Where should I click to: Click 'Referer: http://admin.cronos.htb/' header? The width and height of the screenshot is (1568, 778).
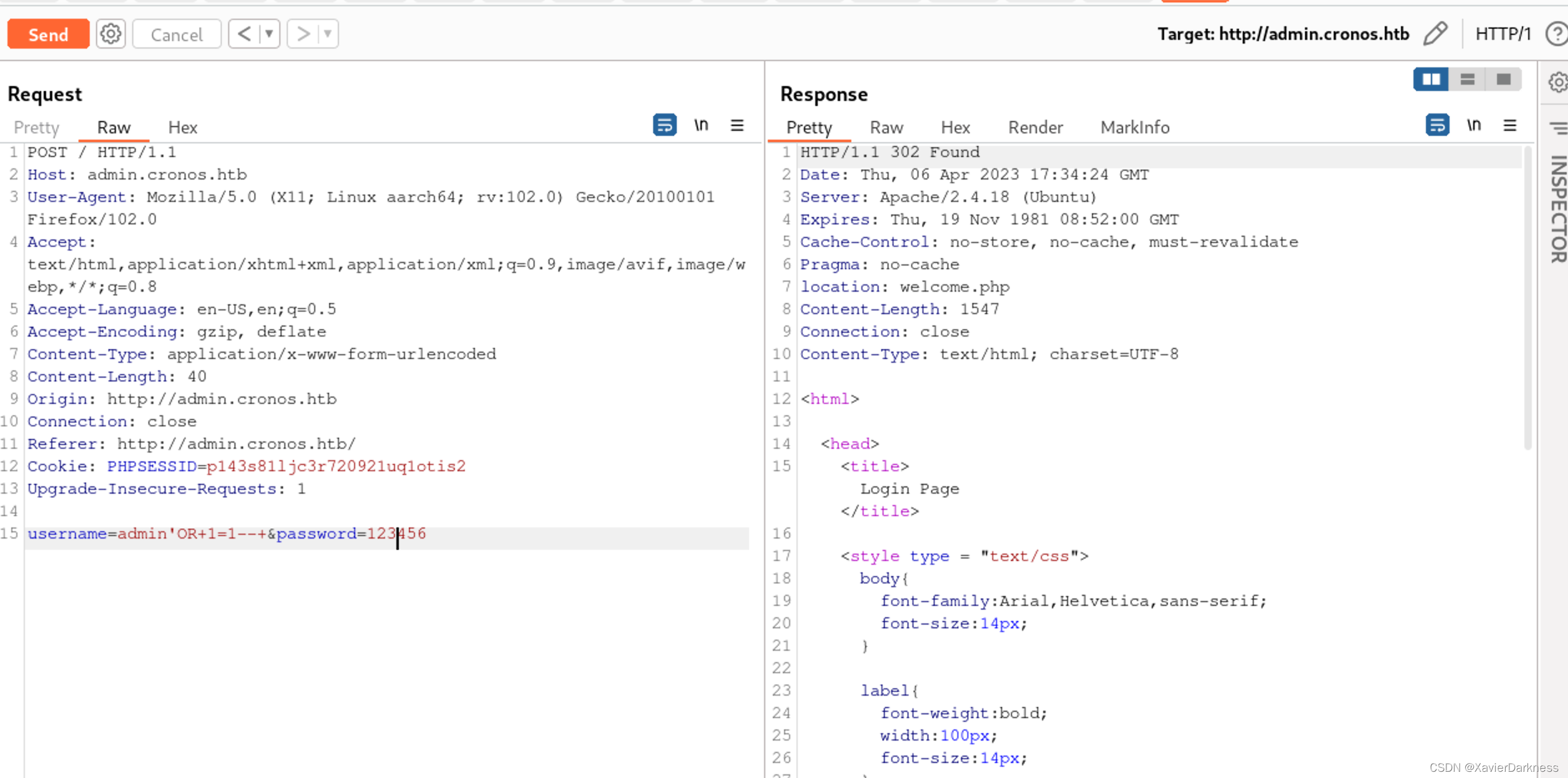(191, 444)
